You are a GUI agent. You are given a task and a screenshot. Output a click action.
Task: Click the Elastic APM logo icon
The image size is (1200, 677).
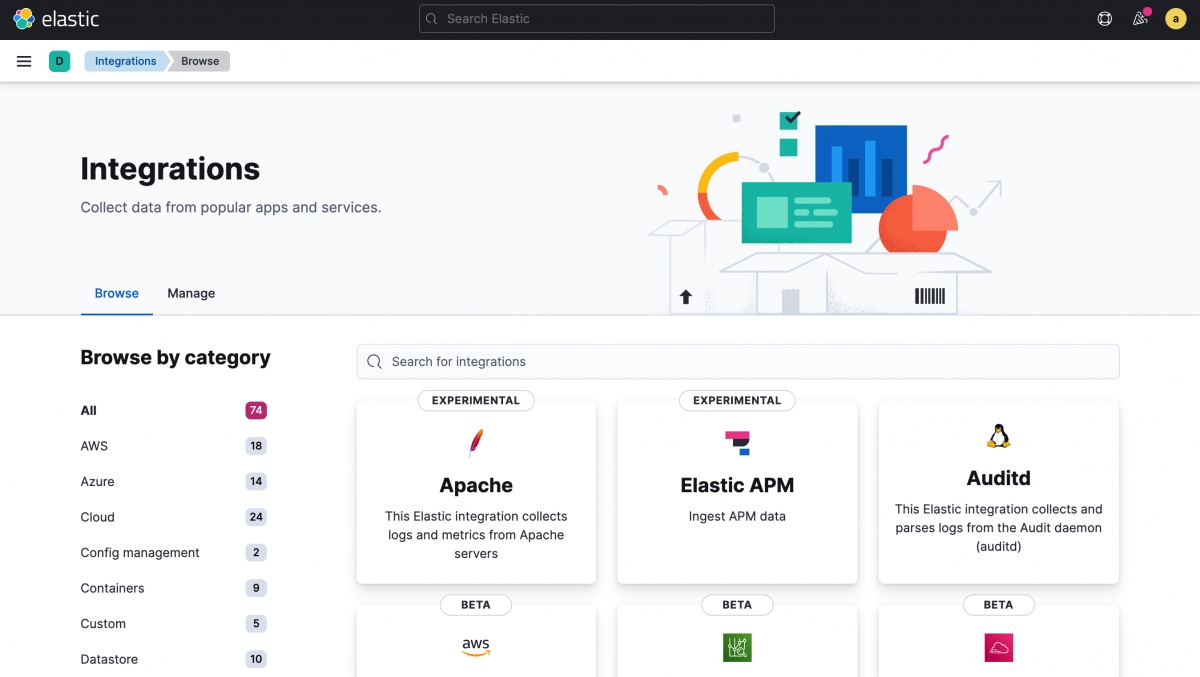tap(737, 442)
